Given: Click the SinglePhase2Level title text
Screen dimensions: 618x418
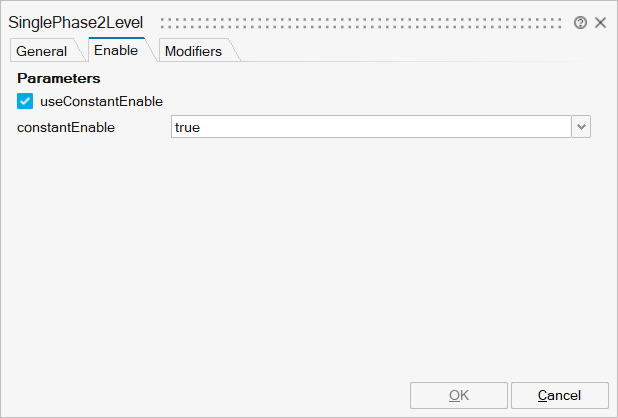Looking at the screenshot, I should click(76, 22).
